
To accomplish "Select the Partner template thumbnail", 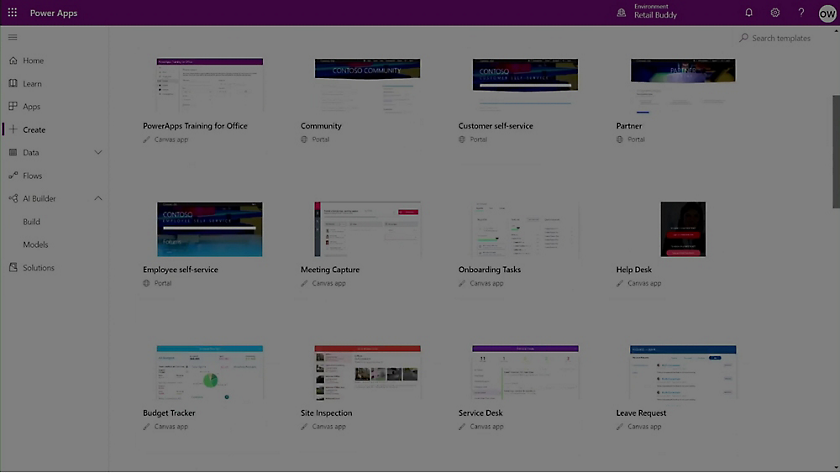I will click(x=683, y=85).
